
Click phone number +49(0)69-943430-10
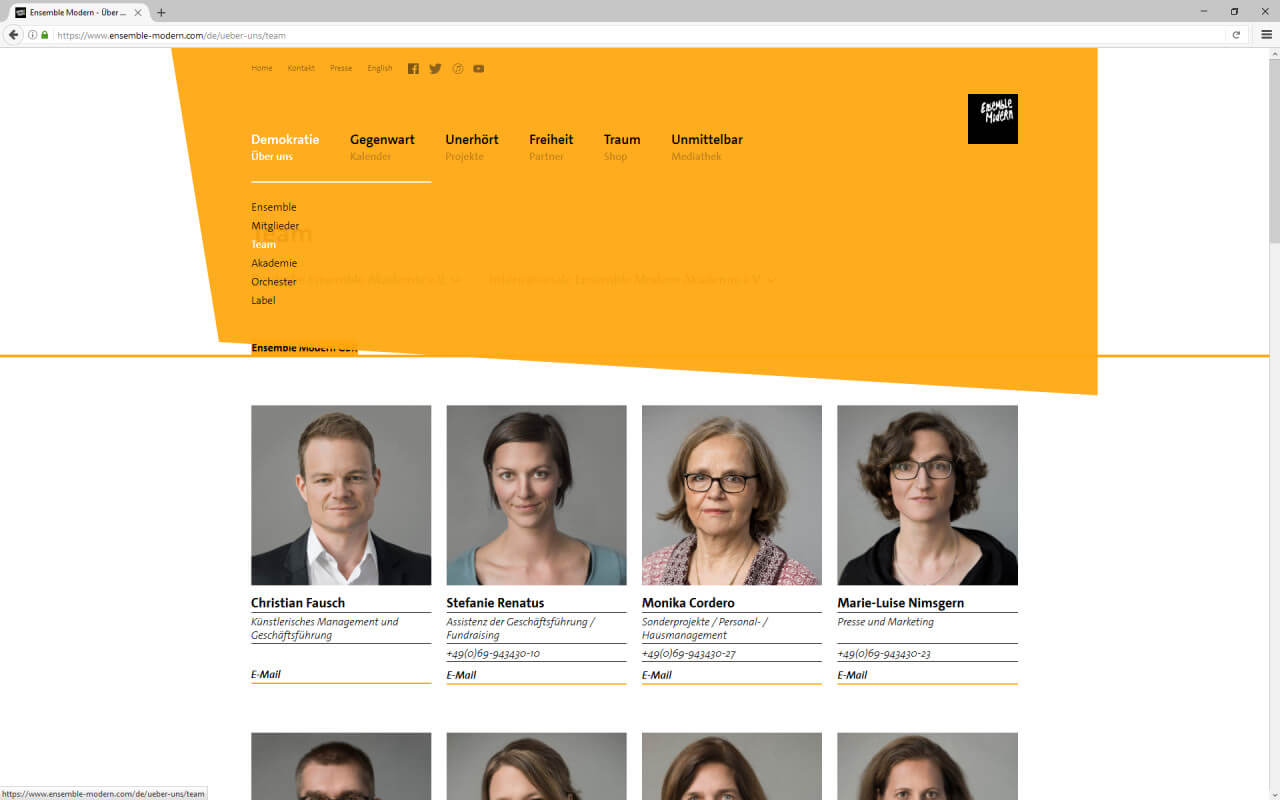click(493, 654)
